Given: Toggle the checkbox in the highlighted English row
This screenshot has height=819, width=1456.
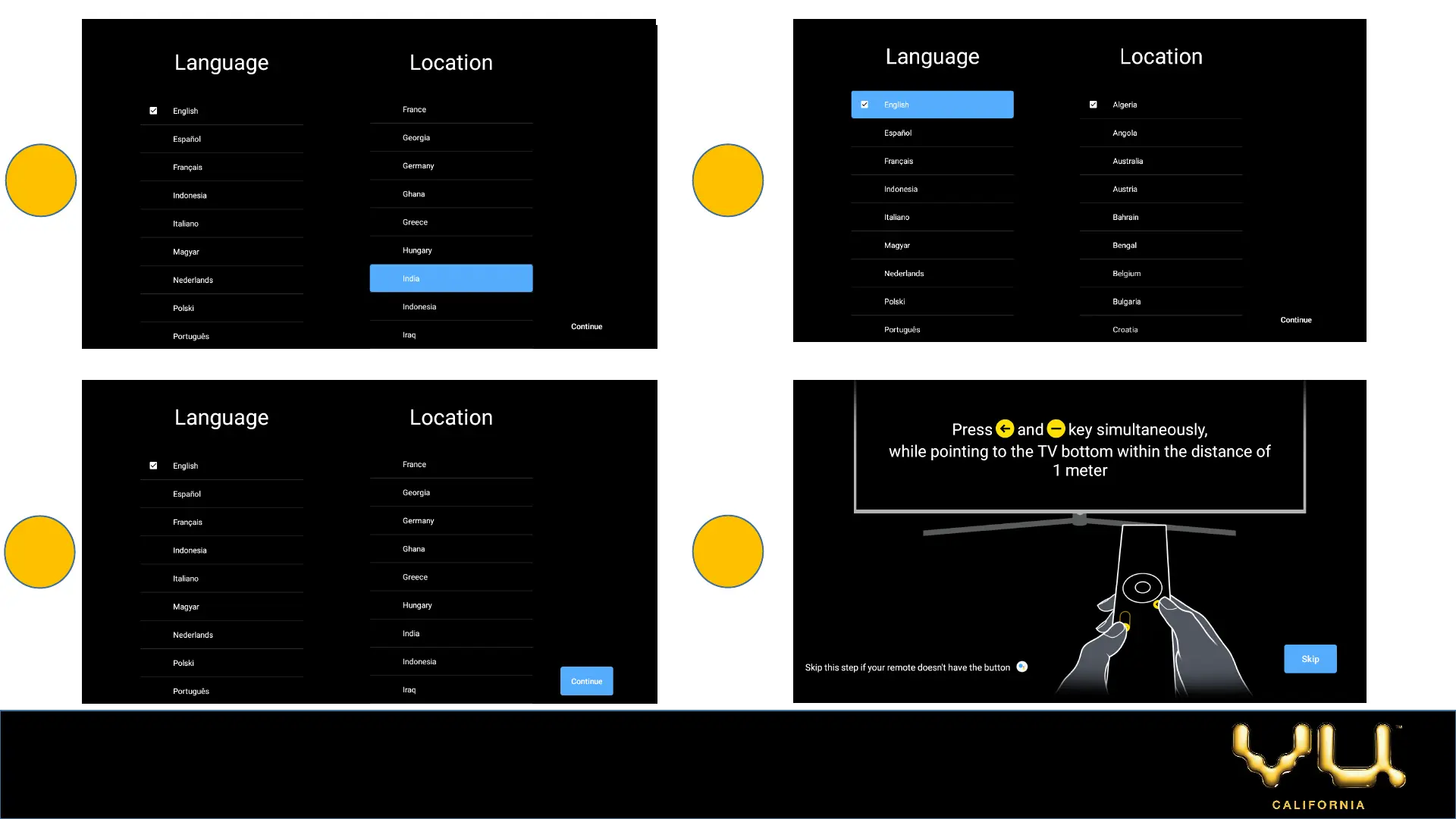Looking at the screenshot, I should (864, 105).
